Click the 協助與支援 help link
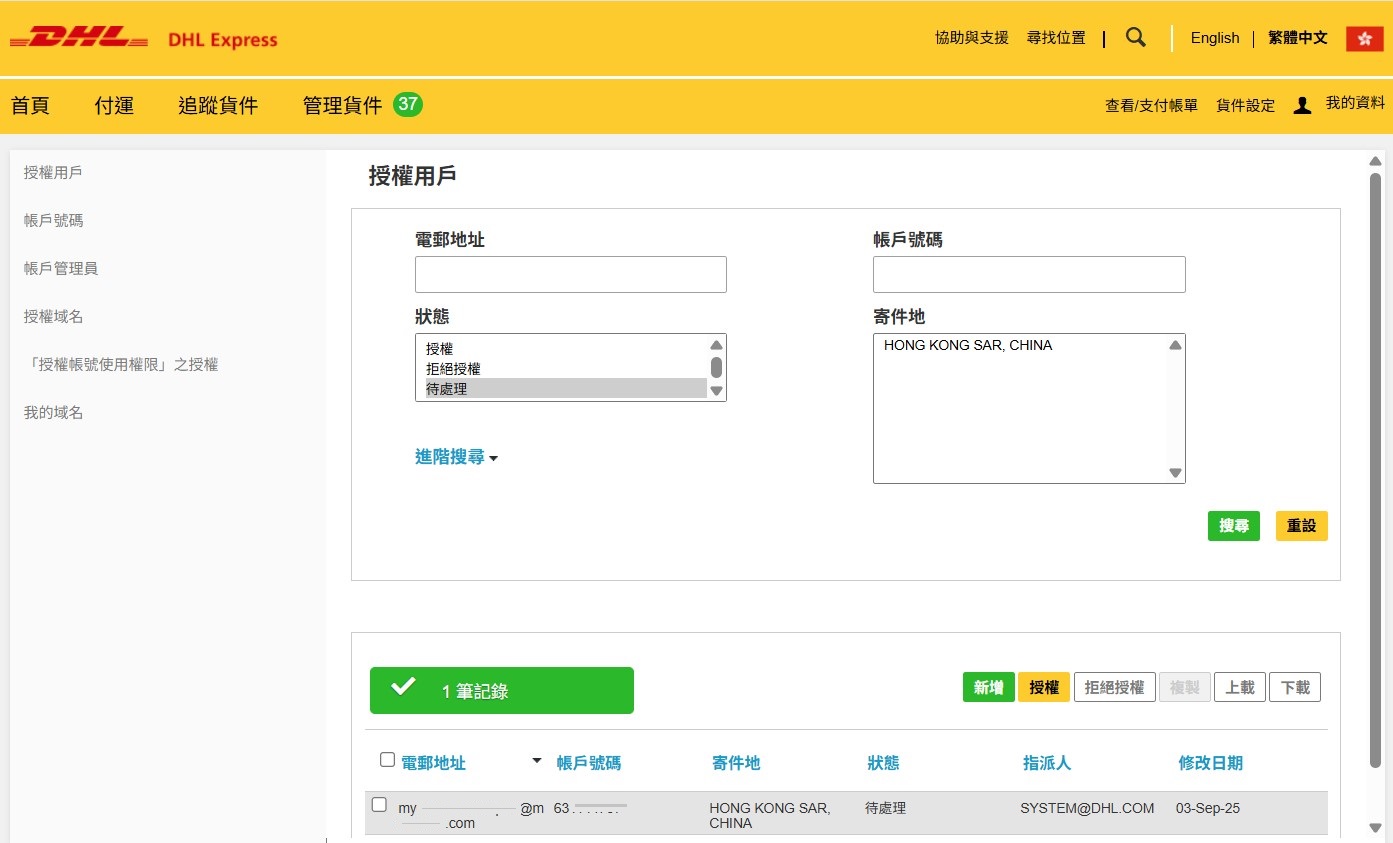The width and height of the screenshot is (1393, 843). pyautogui.click(x=972, y=38)
